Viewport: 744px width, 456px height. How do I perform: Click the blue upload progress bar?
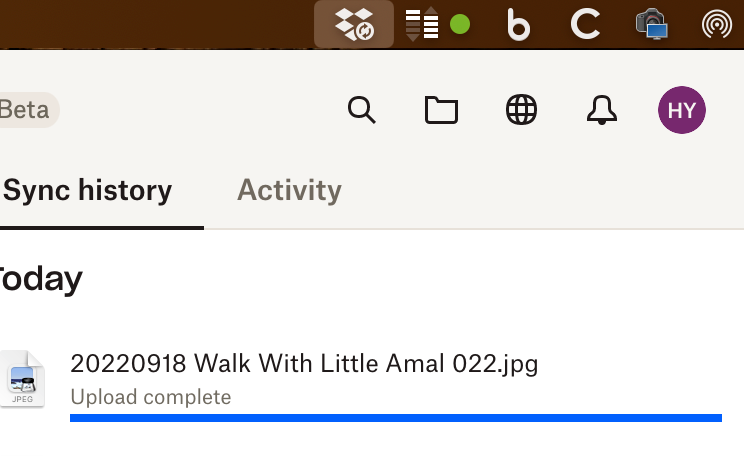tap(396, 418)
